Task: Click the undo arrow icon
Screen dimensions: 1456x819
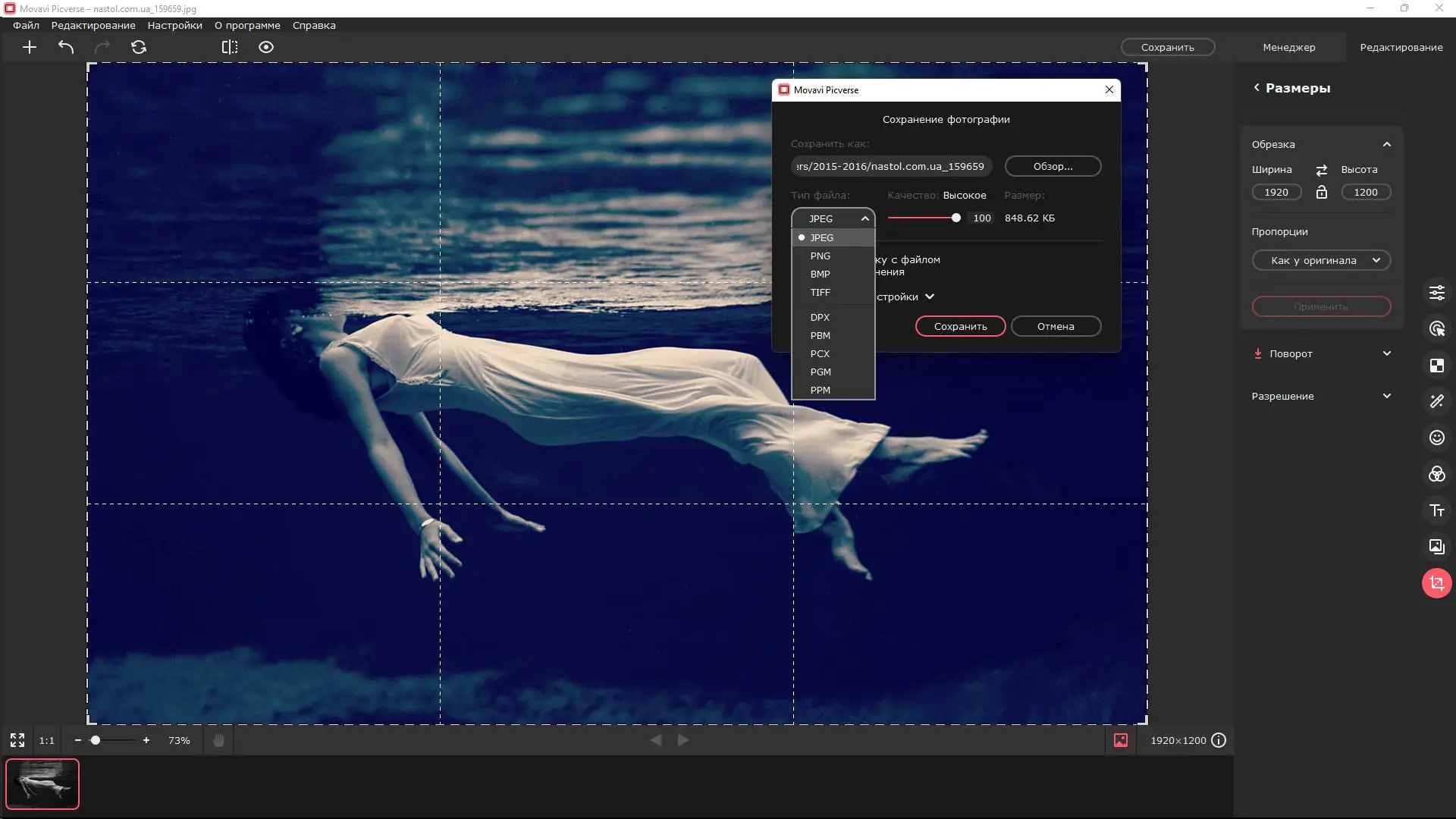Action: 66,47
